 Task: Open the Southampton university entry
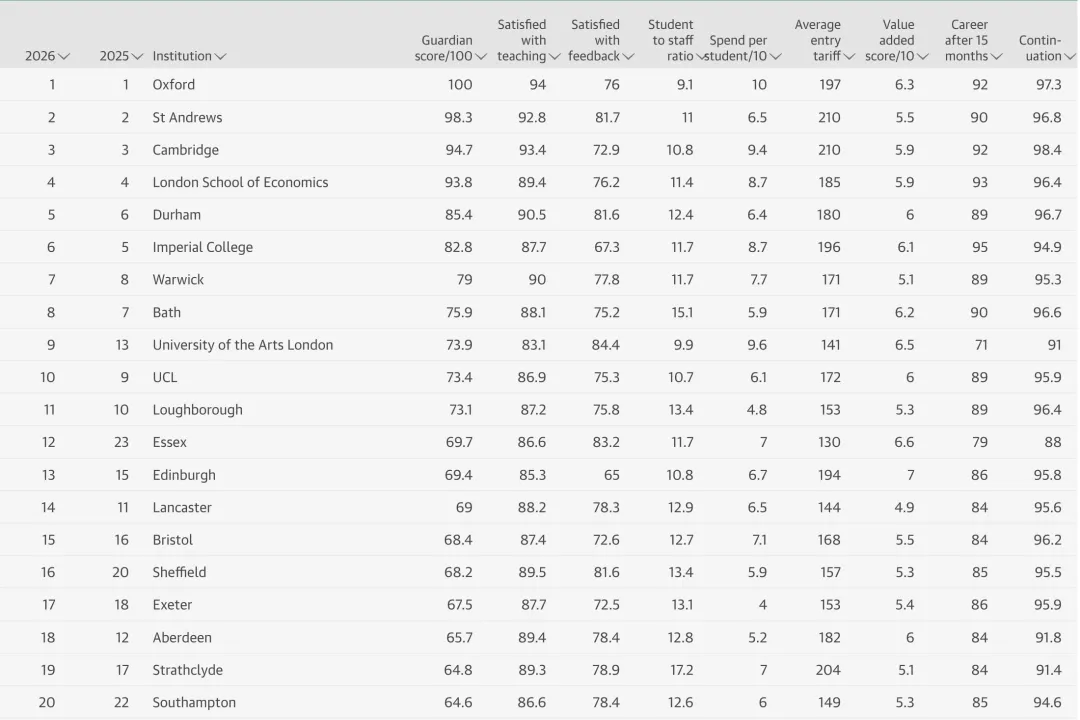pos(196,702)
